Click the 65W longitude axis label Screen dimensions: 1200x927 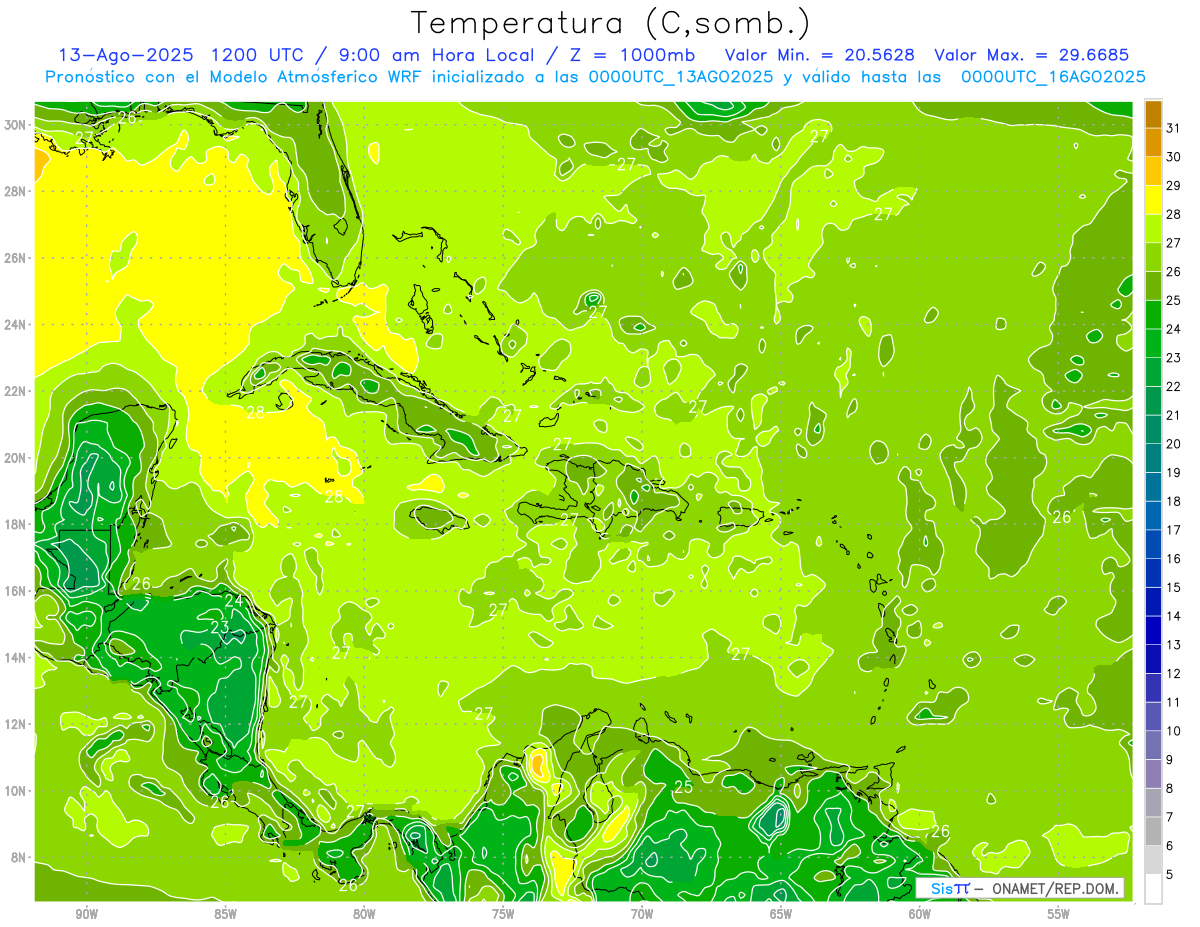click(x=781, y=914)
